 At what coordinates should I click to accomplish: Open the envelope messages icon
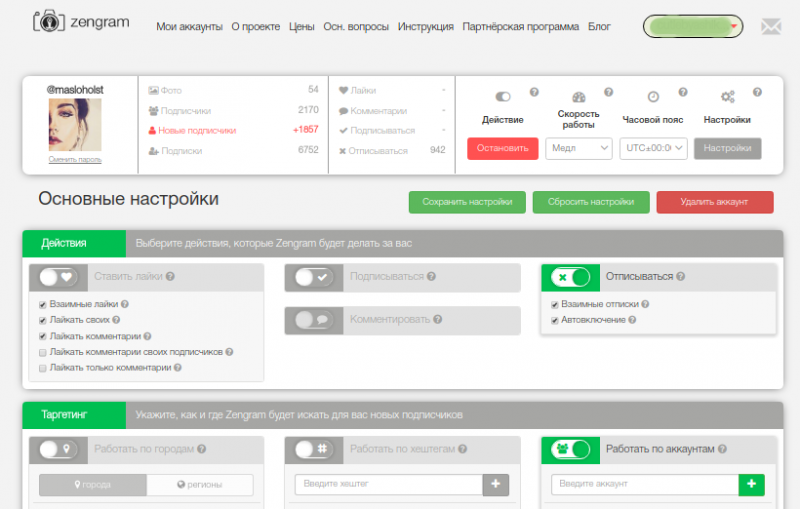point(770,26)
